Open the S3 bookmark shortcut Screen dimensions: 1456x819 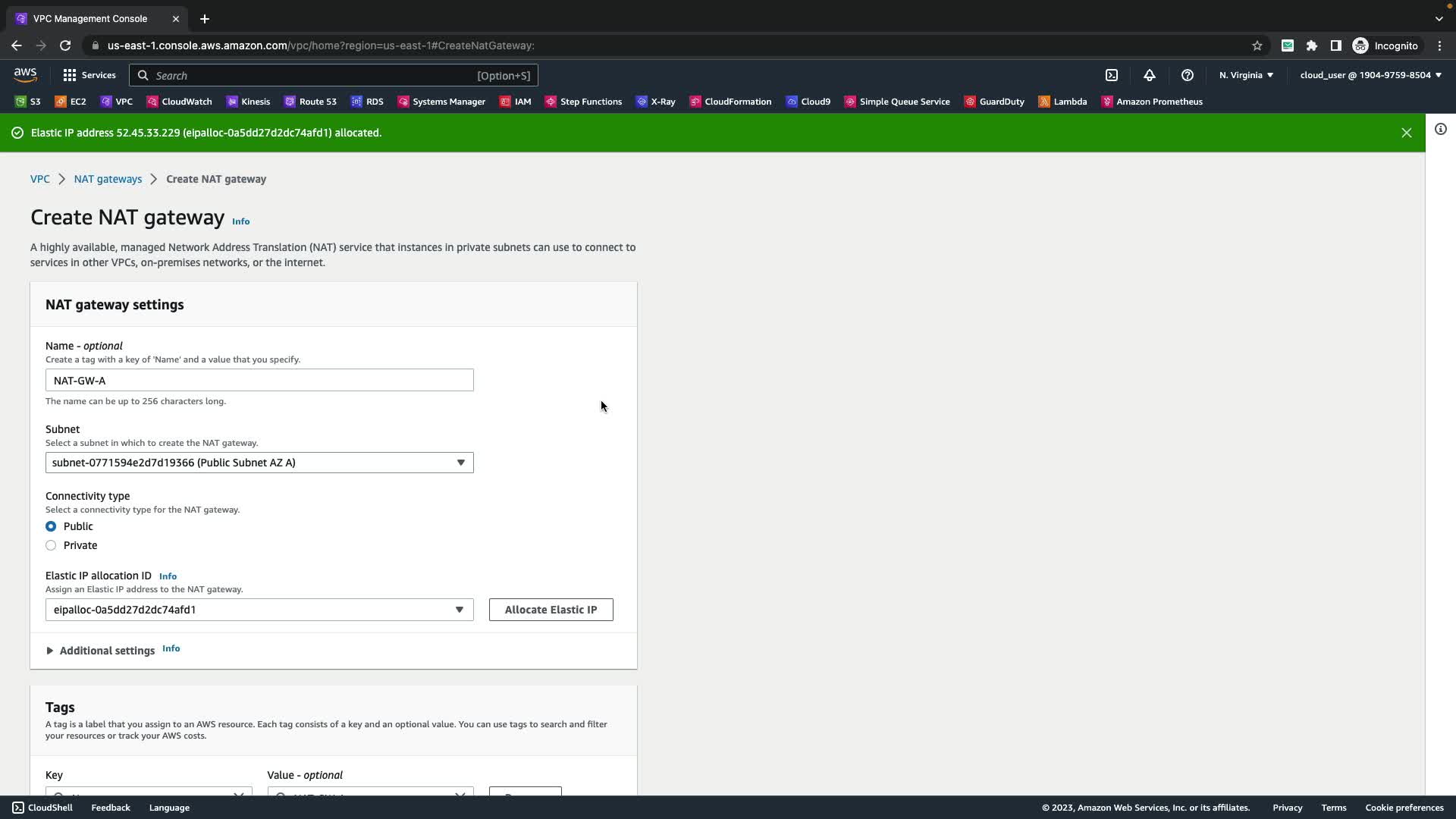pos(28,102)
